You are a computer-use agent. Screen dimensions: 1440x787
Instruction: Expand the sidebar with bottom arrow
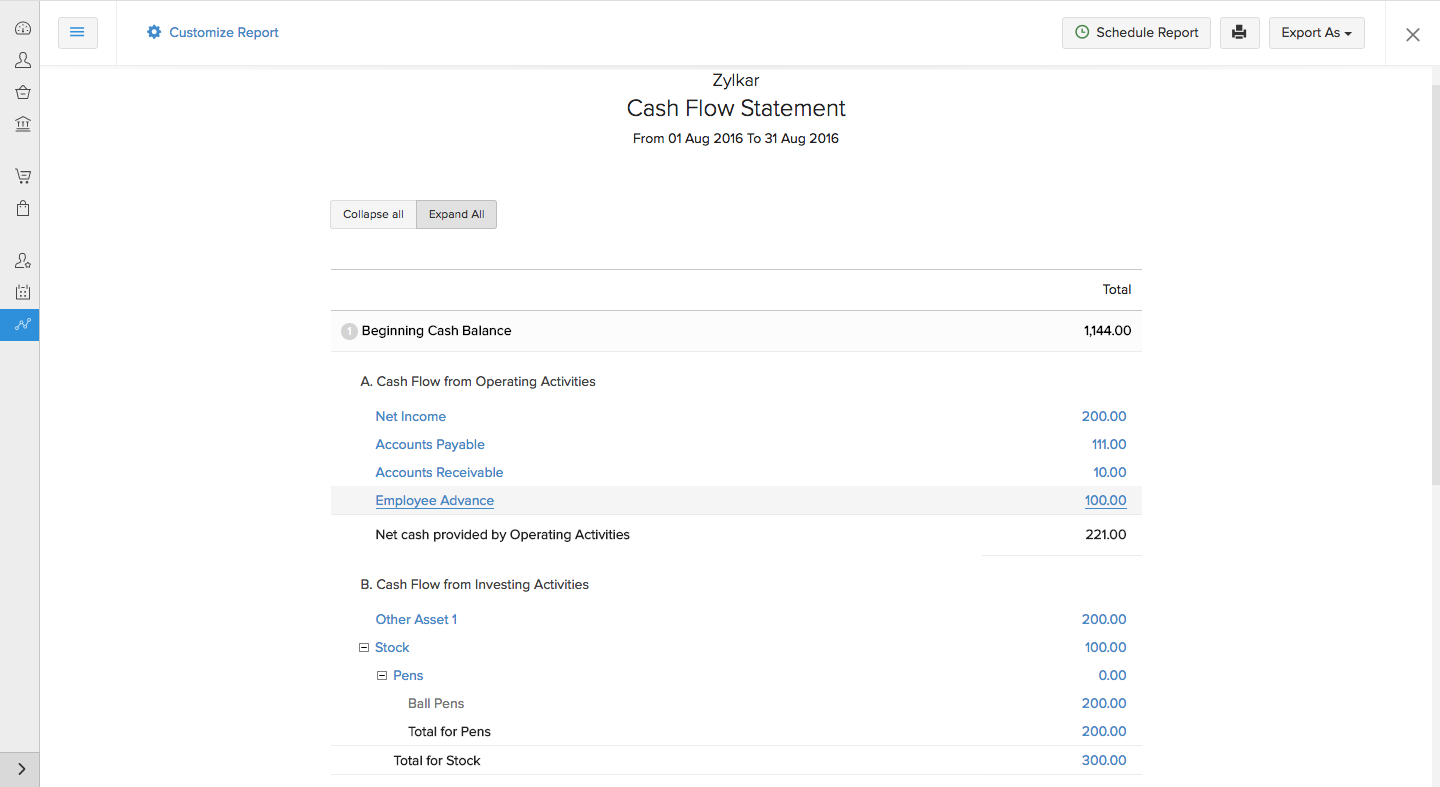point(21,769)
